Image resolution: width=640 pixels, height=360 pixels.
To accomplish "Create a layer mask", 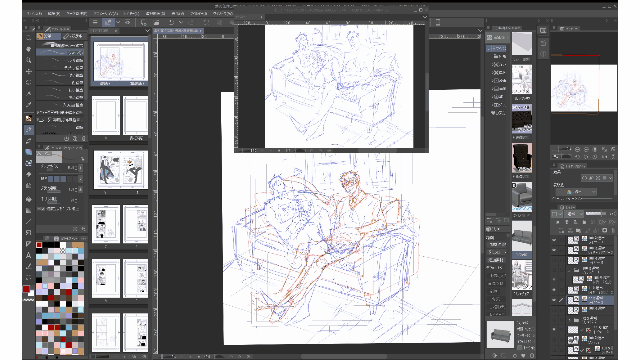I will click(x=604, y=230).
